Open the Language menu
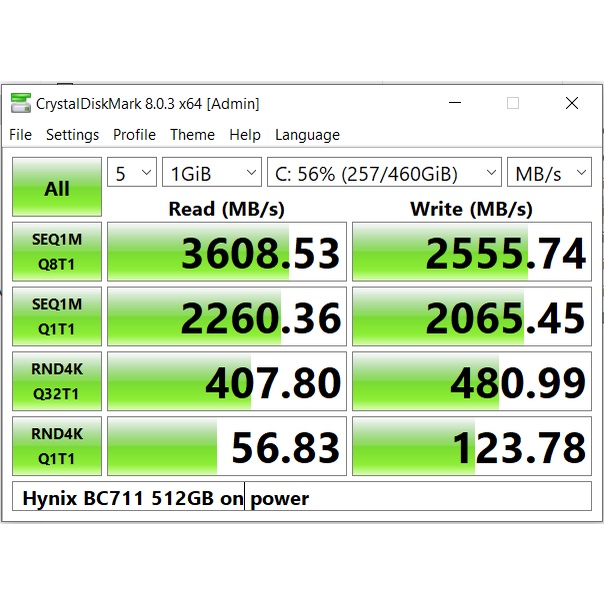This screenshot has height=604, width=604. (x=307, y=135)
